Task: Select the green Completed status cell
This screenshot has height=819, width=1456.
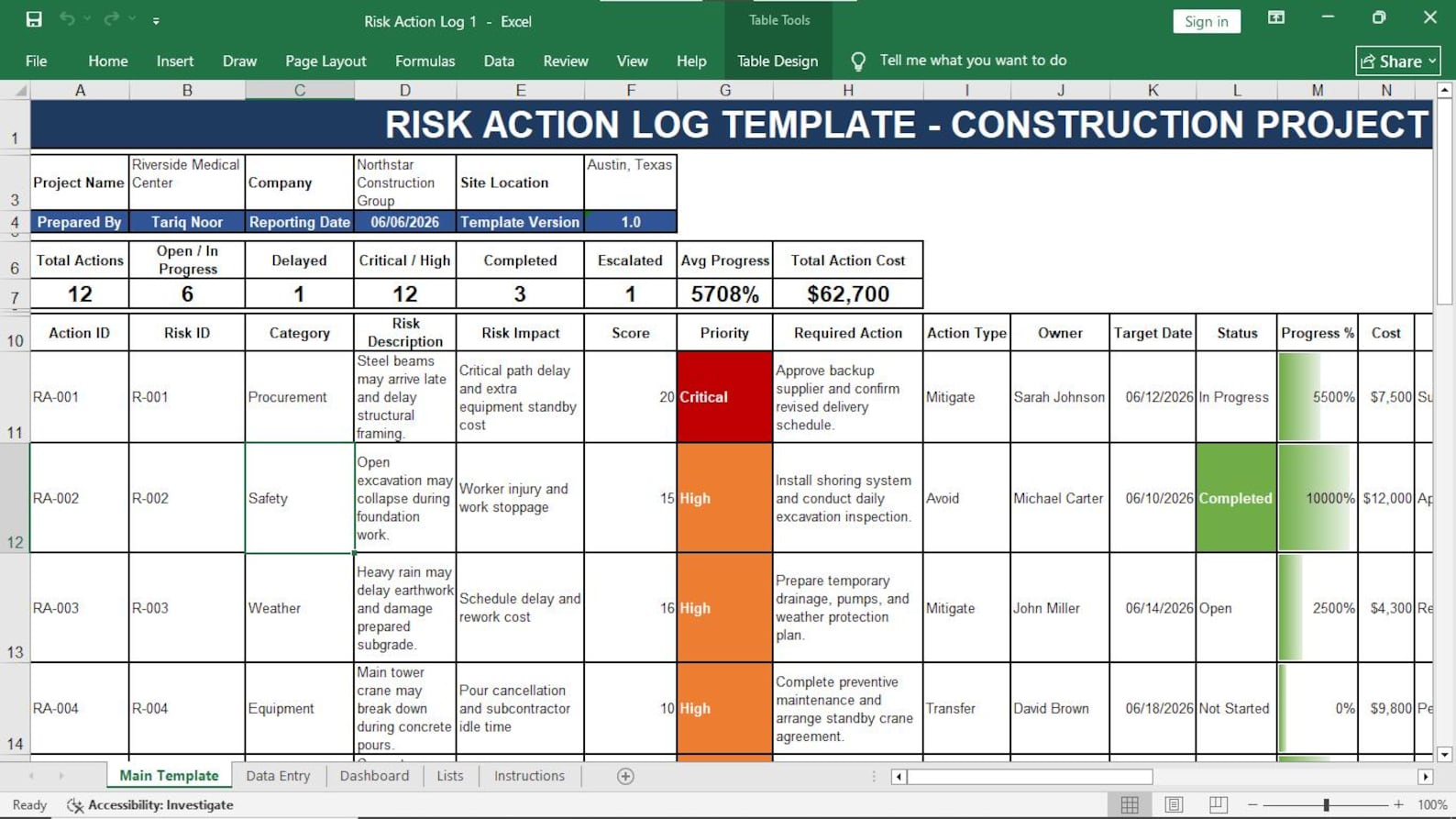Action: coord(1235,498)
